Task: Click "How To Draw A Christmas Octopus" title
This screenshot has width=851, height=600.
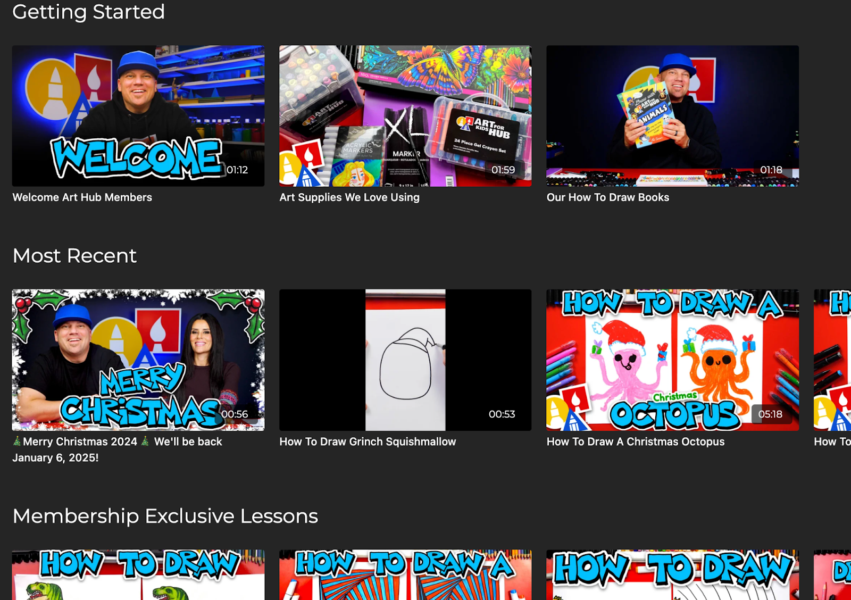Action: 635,442
